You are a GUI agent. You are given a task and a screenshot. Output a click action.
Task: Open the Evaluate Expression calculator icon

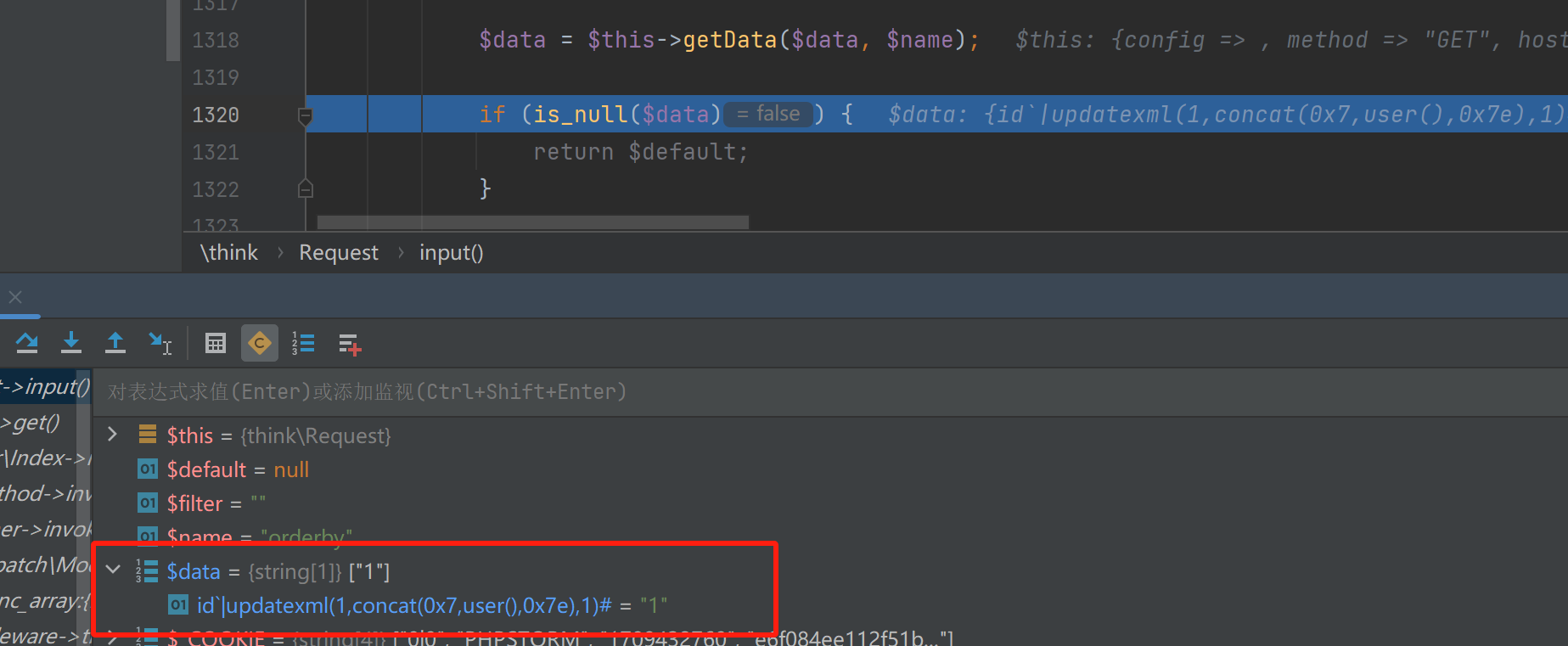216,343
